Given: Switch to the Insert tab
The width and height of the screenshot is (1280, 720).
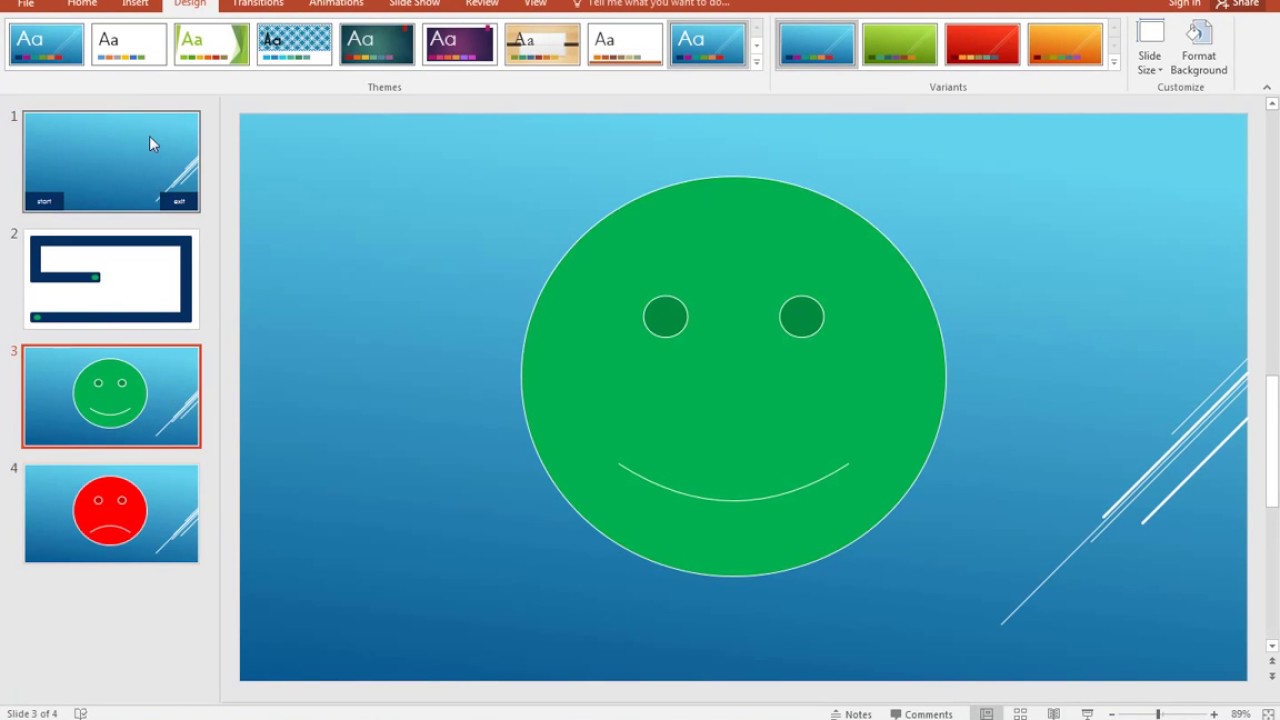Looking at the screenshot, I should (135, 4).
